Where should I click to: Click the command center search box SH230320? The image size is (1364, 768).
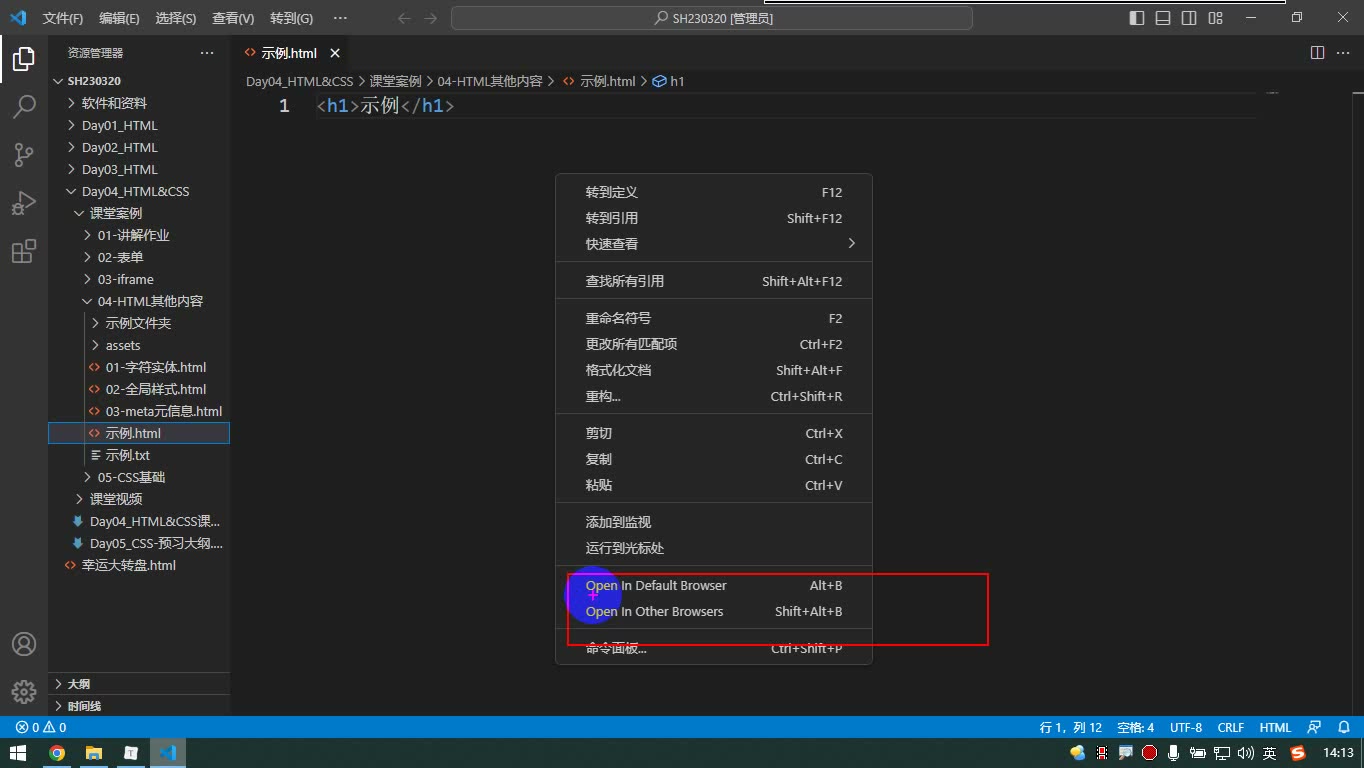712,18
